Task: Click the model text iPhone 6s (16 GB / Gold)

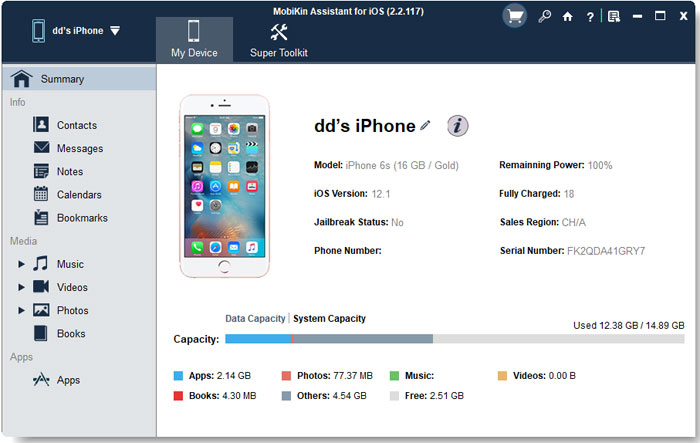Action: tap(402, 165)
